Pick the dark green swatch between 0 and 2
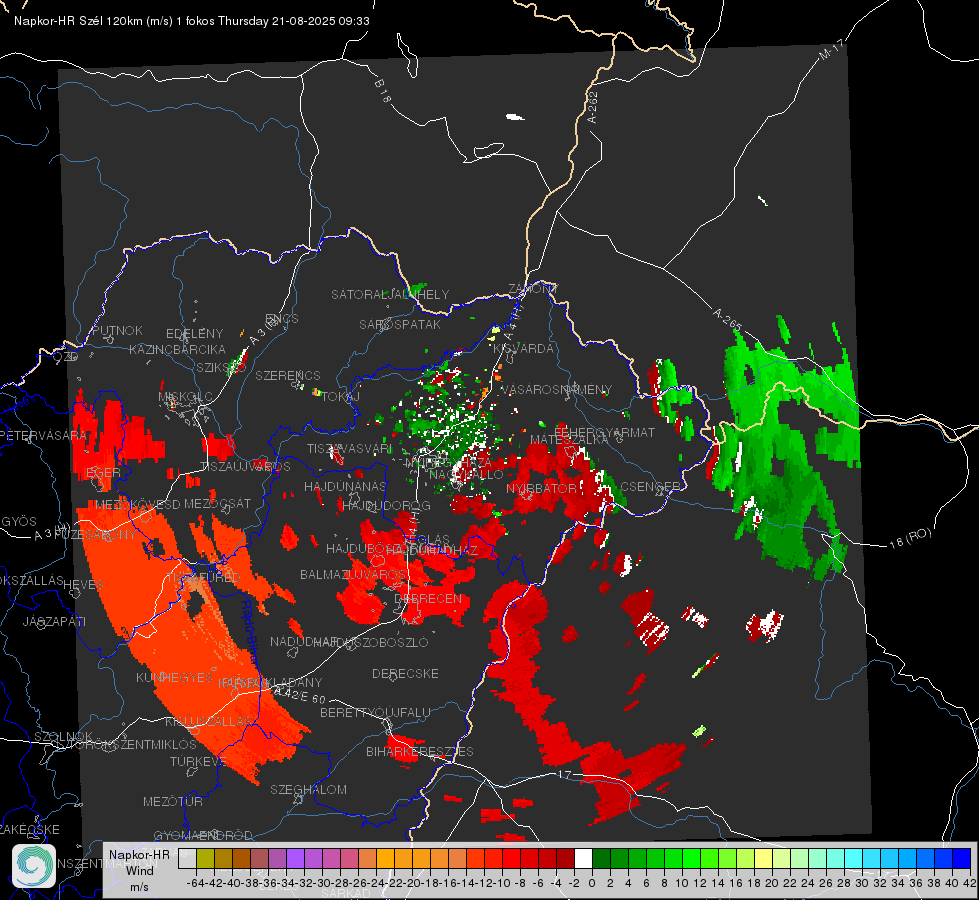This screenshot has width=979, height=900. (601, 858)
